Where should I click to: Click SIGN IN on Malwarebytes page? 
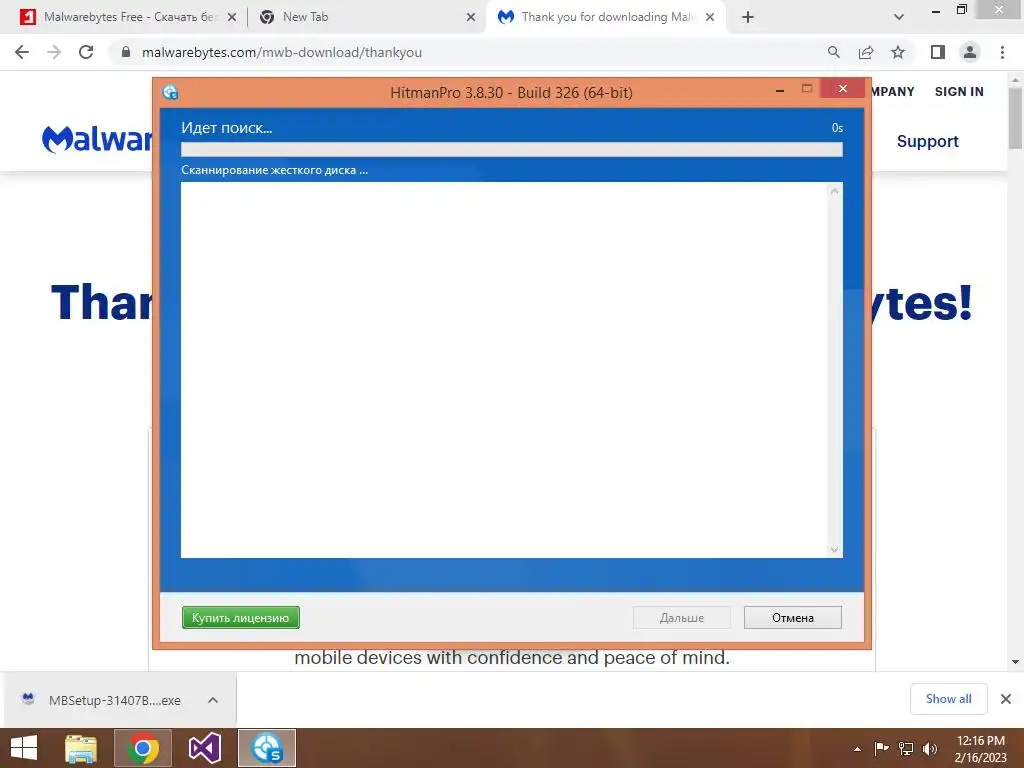pyautogui.click(x=959, y=91)
